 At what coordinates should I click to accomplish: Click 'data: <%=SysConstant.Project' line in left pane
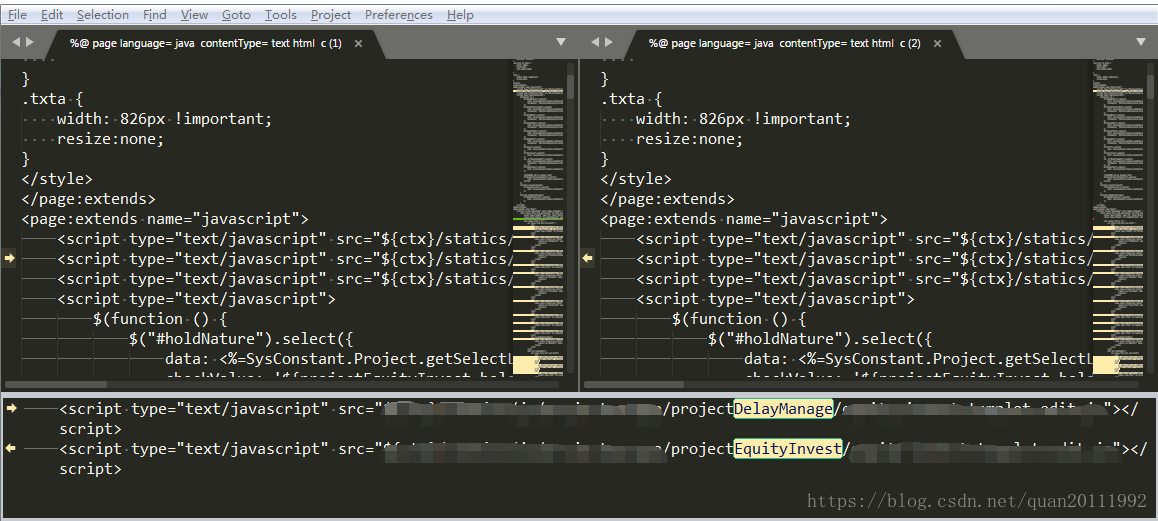(x=338, y=358)
